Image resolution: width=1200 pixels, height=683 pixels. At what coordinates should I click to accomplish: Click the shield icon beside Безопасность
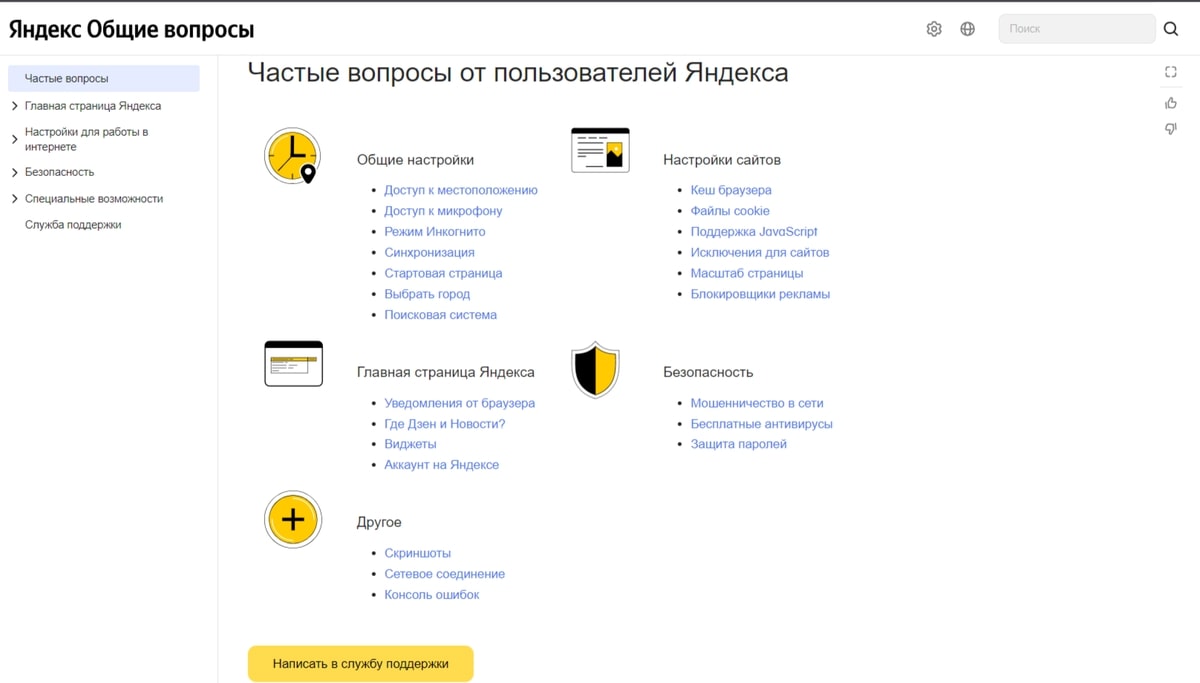click(x=595, y=369)
